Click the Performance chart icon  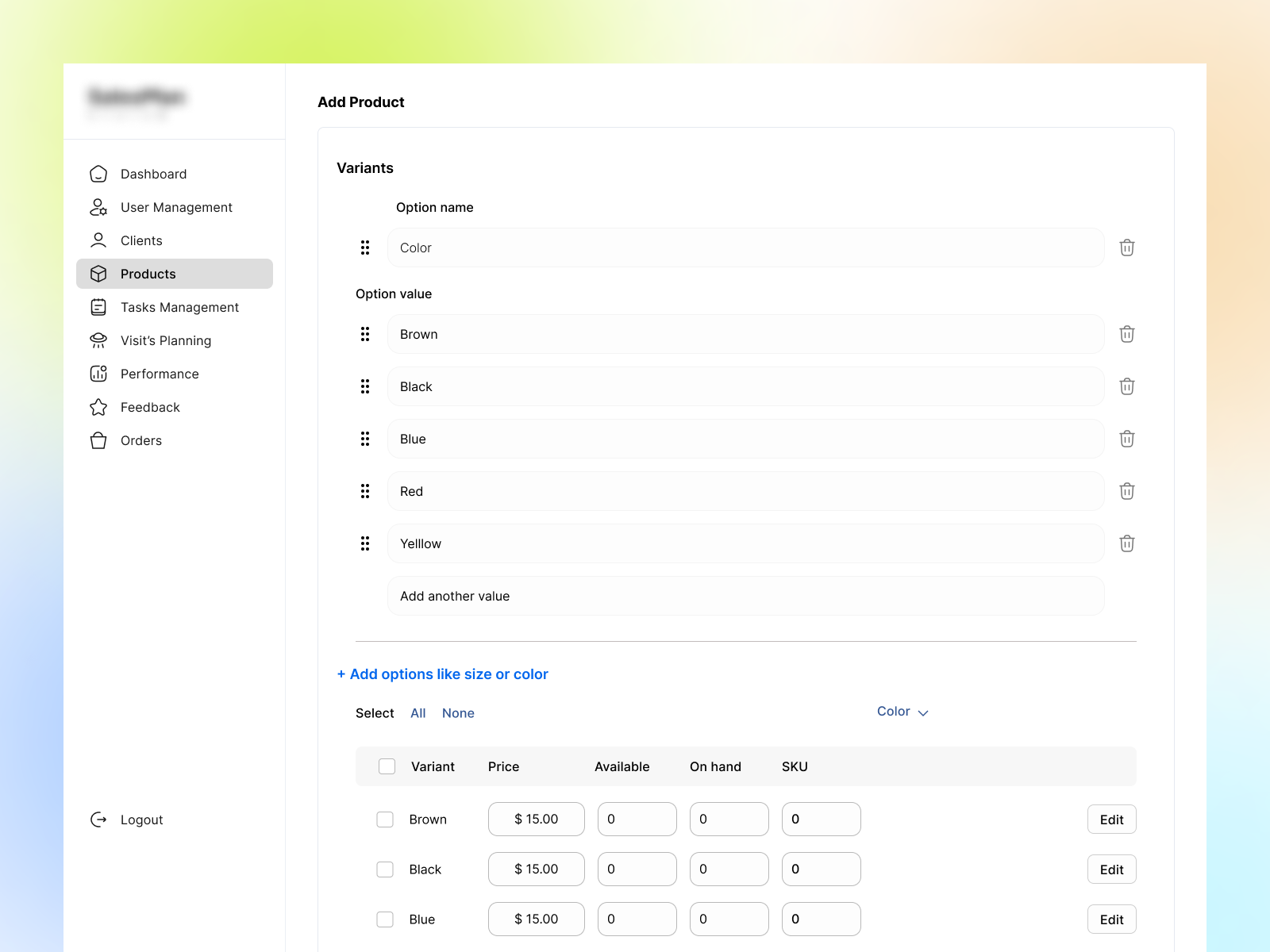(98, 374)
